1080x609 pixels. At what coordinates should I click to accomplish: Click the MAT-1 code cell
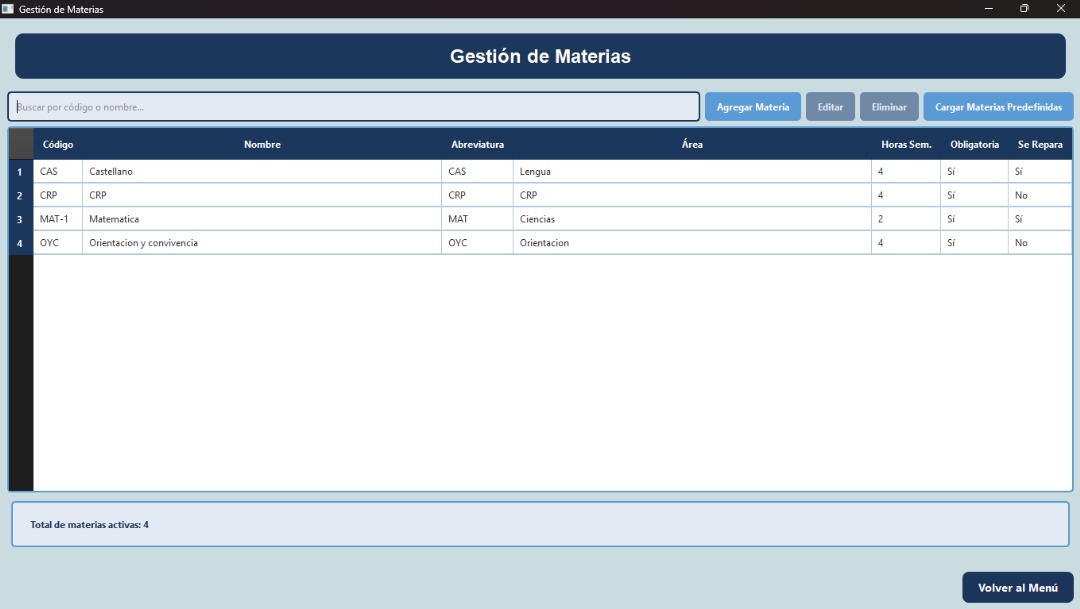[58, 219]
